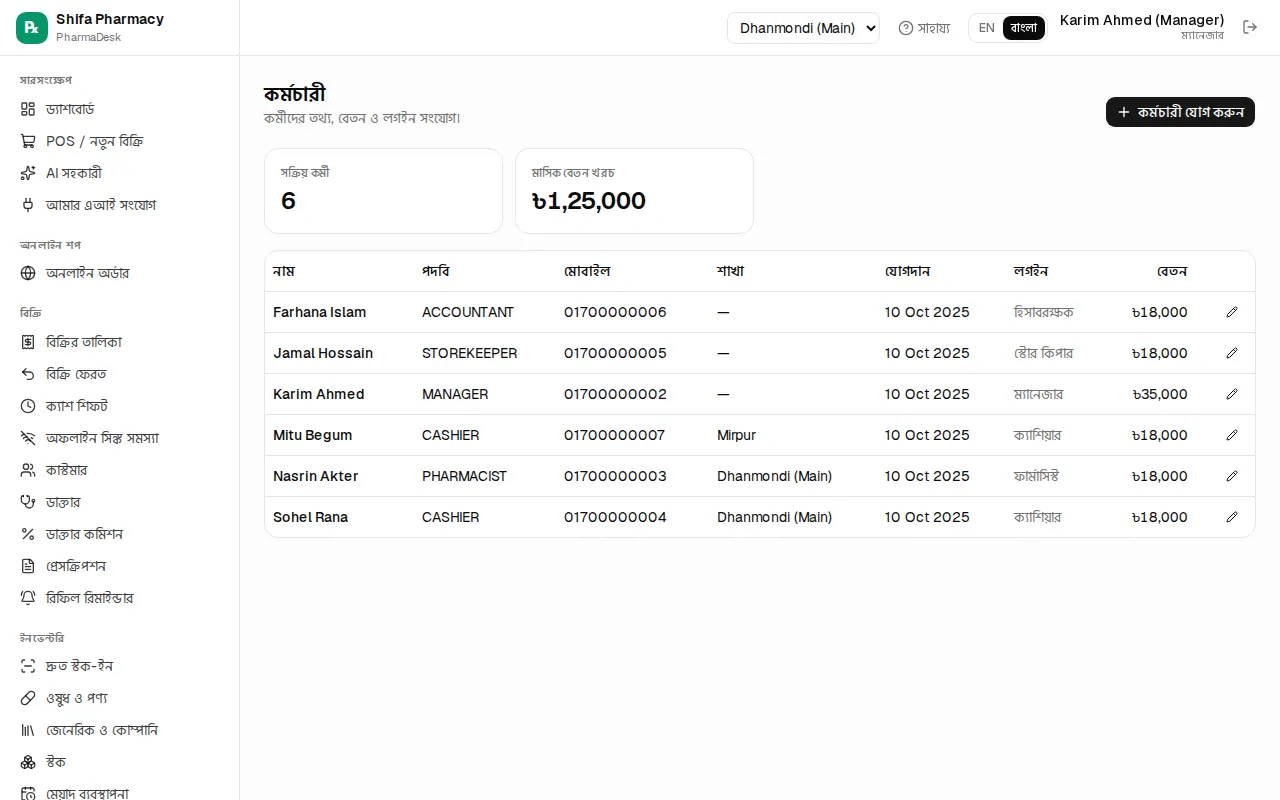This screenshot has width=1280, height=800.
Task: Click the edit pencil for Jamal Hossain
Action: [x=1232, y=353]
